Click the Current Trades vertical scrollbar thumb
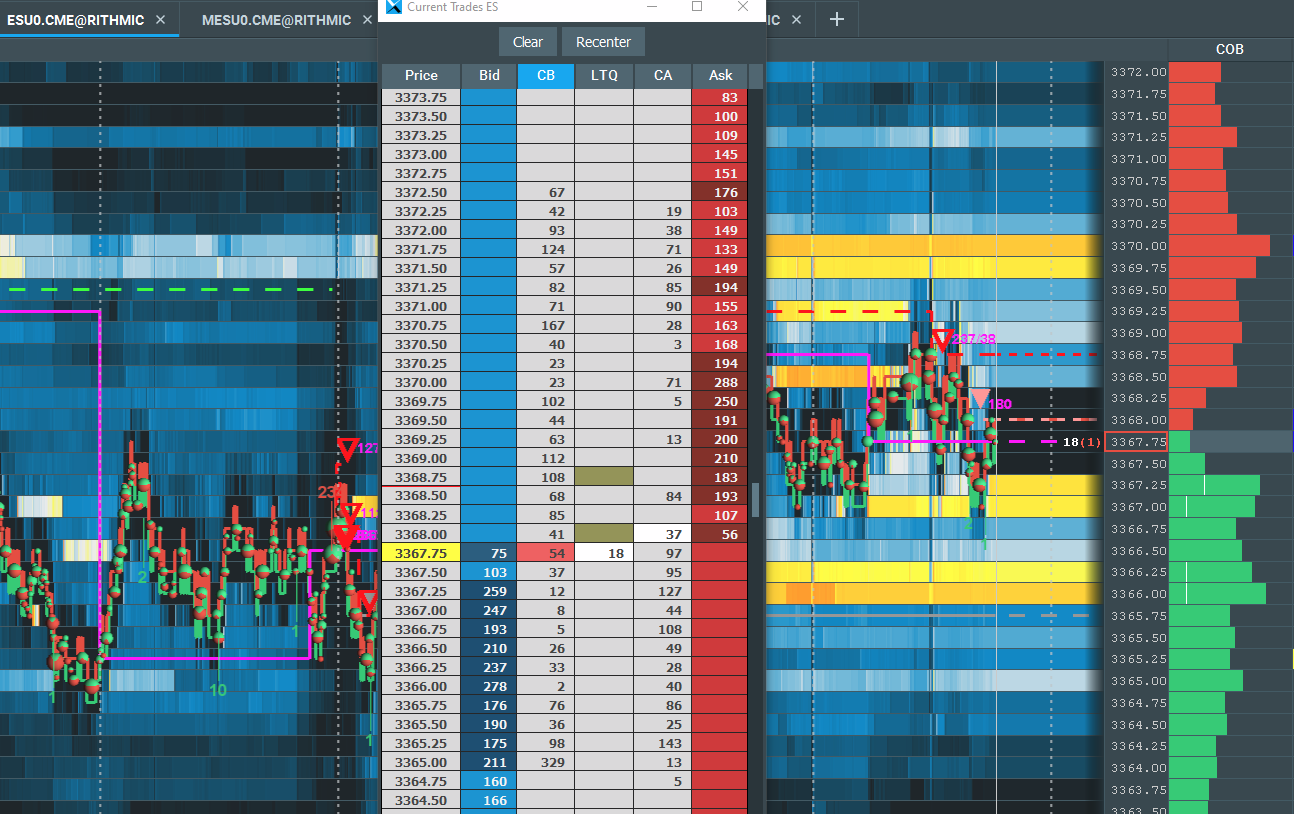 (x=756, y=500)
